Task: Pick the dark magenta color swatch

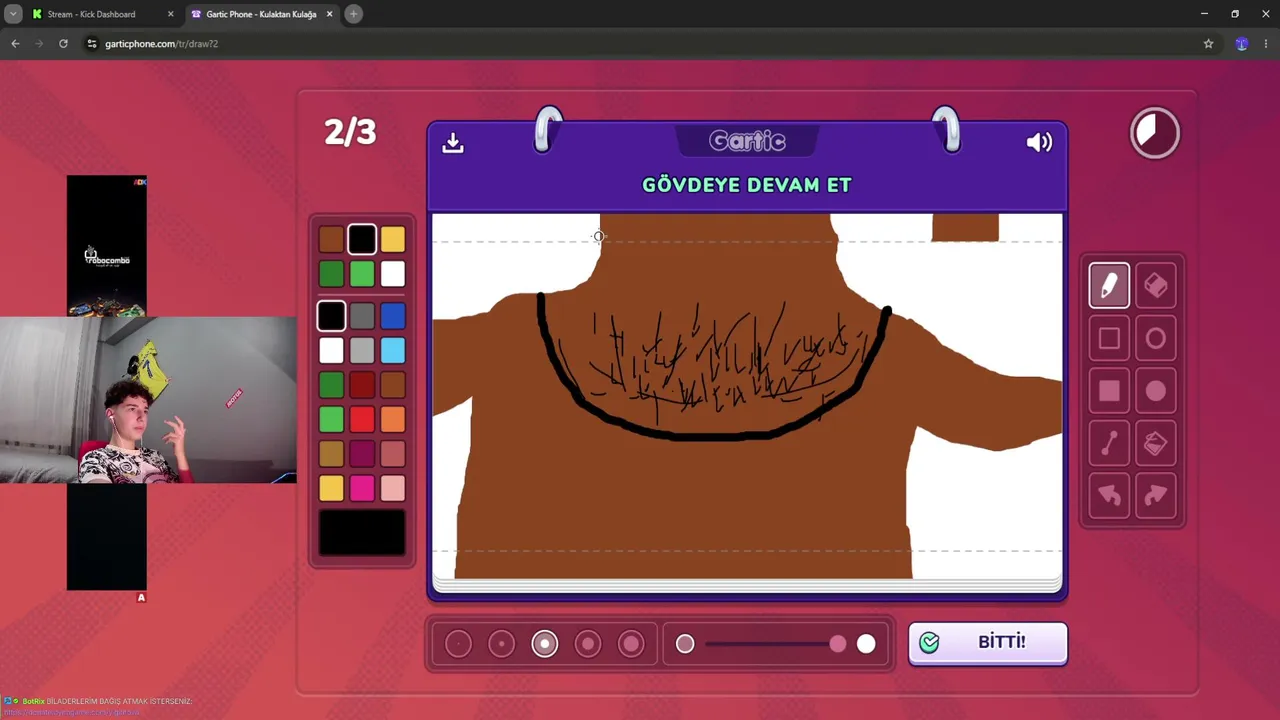Action: click(x=362, y=454)
